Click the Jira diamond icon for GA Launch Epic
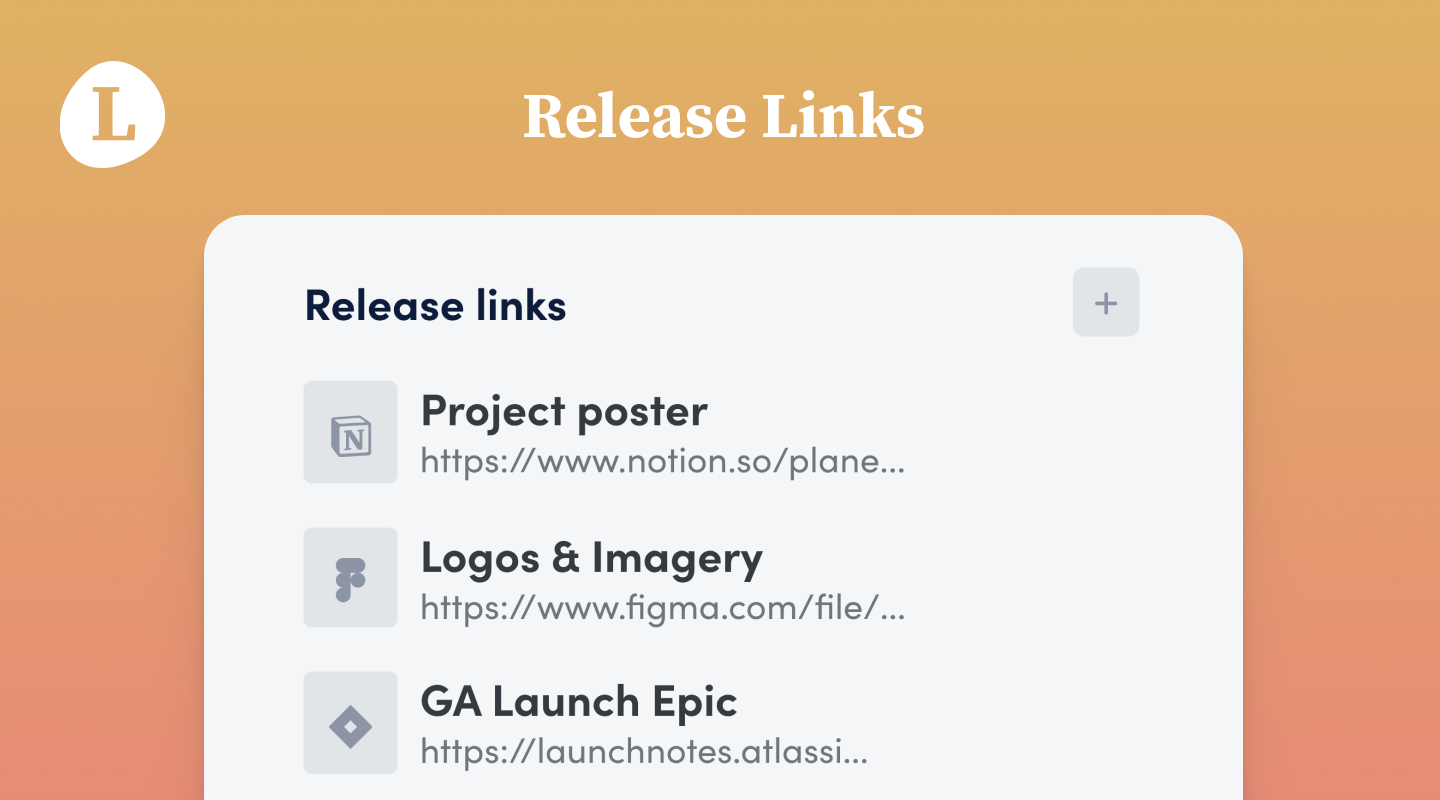Image resolution: width=1440 pixels, height=800 pixels. tap(350, 723)
